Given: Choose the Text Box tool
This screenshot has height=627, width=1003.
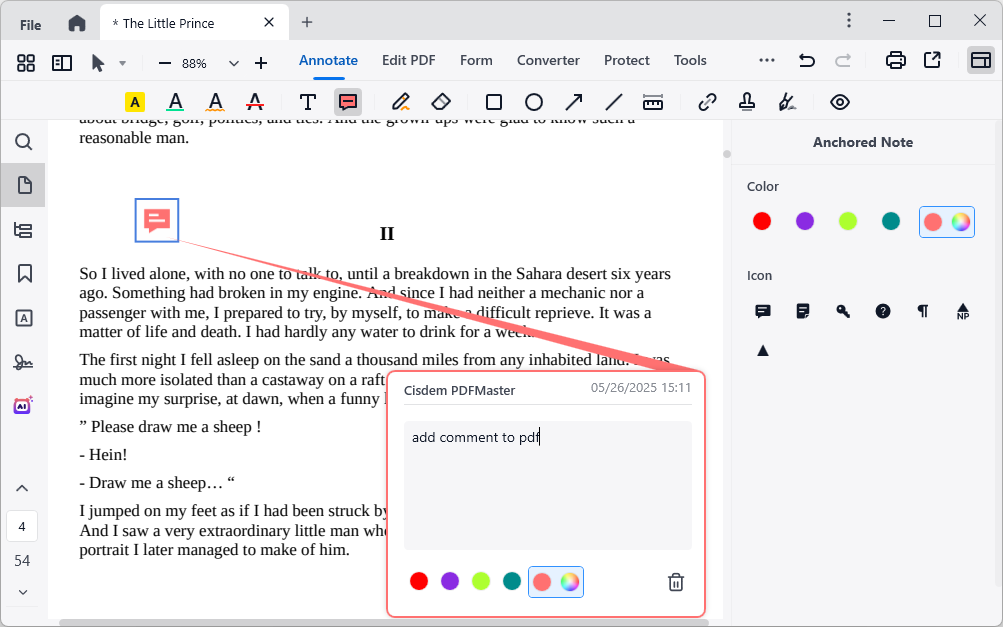Looking at the screenshot, I should click(308, 102).
